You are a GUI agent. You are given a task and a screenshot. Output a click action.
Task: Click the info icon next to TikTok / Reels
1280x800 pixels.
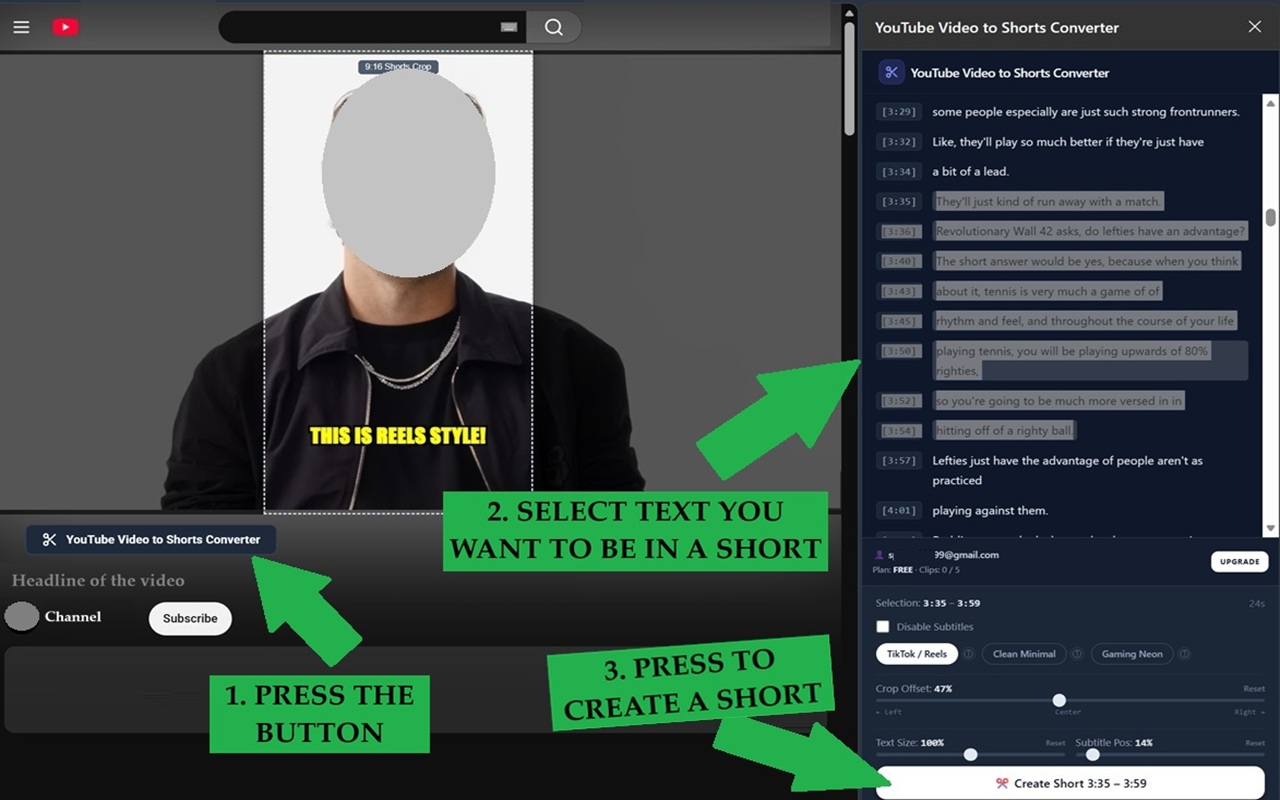click(968, 654)
